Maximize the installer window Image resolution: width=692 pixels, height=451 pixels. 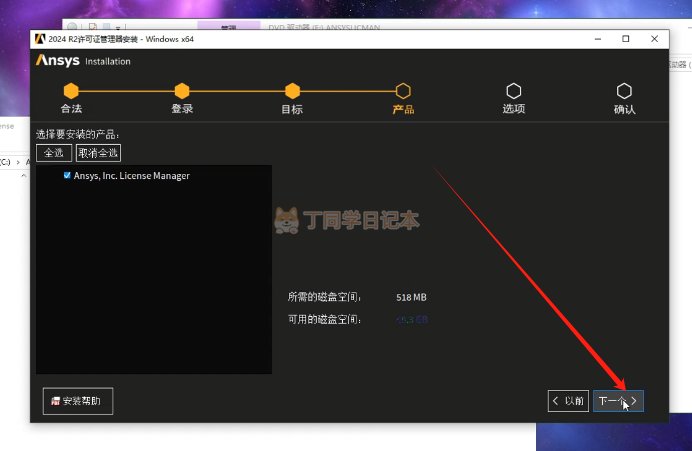click(x=626, y=39)
